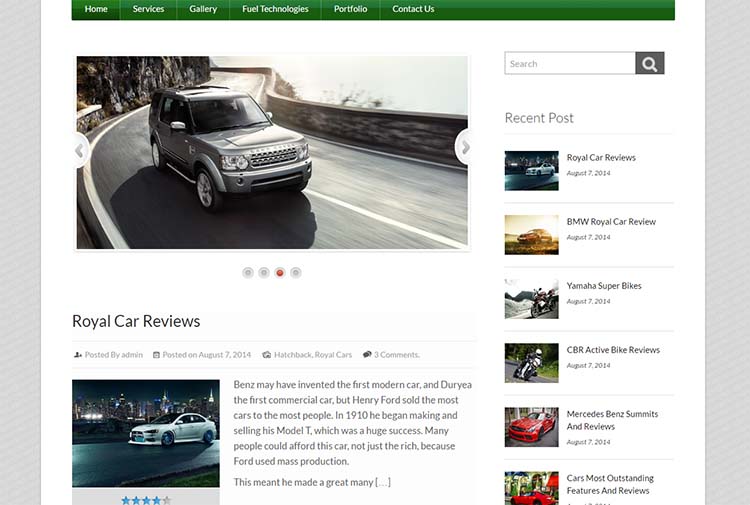The image size is (750, 505).
Task: Click the category folder icon near Hatchback
Action: coord(267,355)
